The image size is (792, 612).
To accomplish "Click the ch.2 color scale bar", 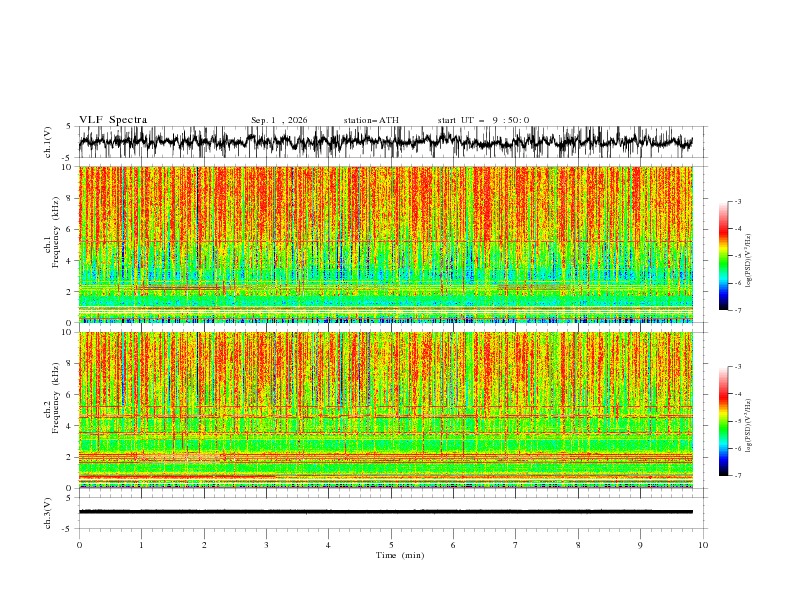I will [723, 421].
